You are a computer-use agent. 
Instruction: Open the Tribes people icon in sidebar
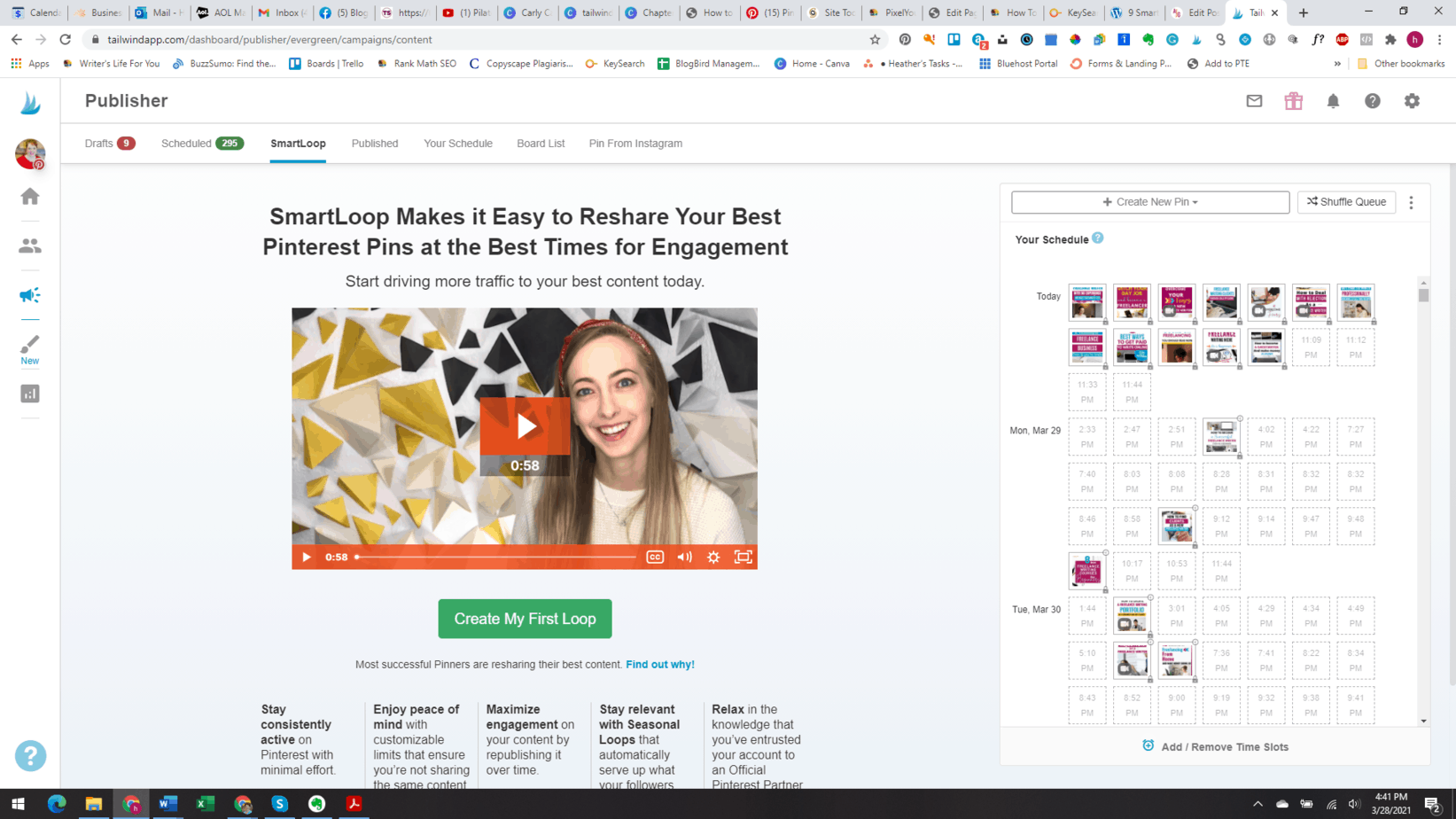30,246
